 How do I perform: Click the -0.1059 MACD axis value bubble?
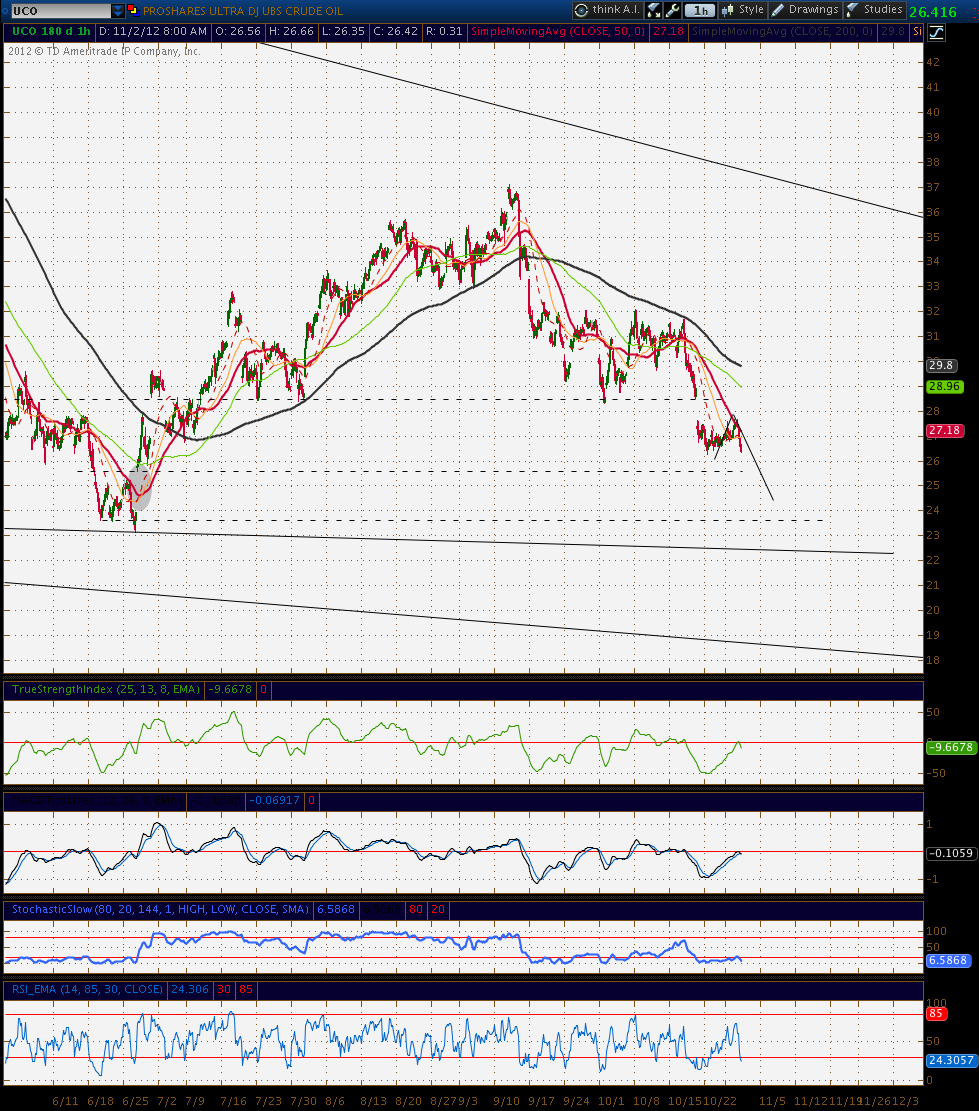[x=951, y=853]
